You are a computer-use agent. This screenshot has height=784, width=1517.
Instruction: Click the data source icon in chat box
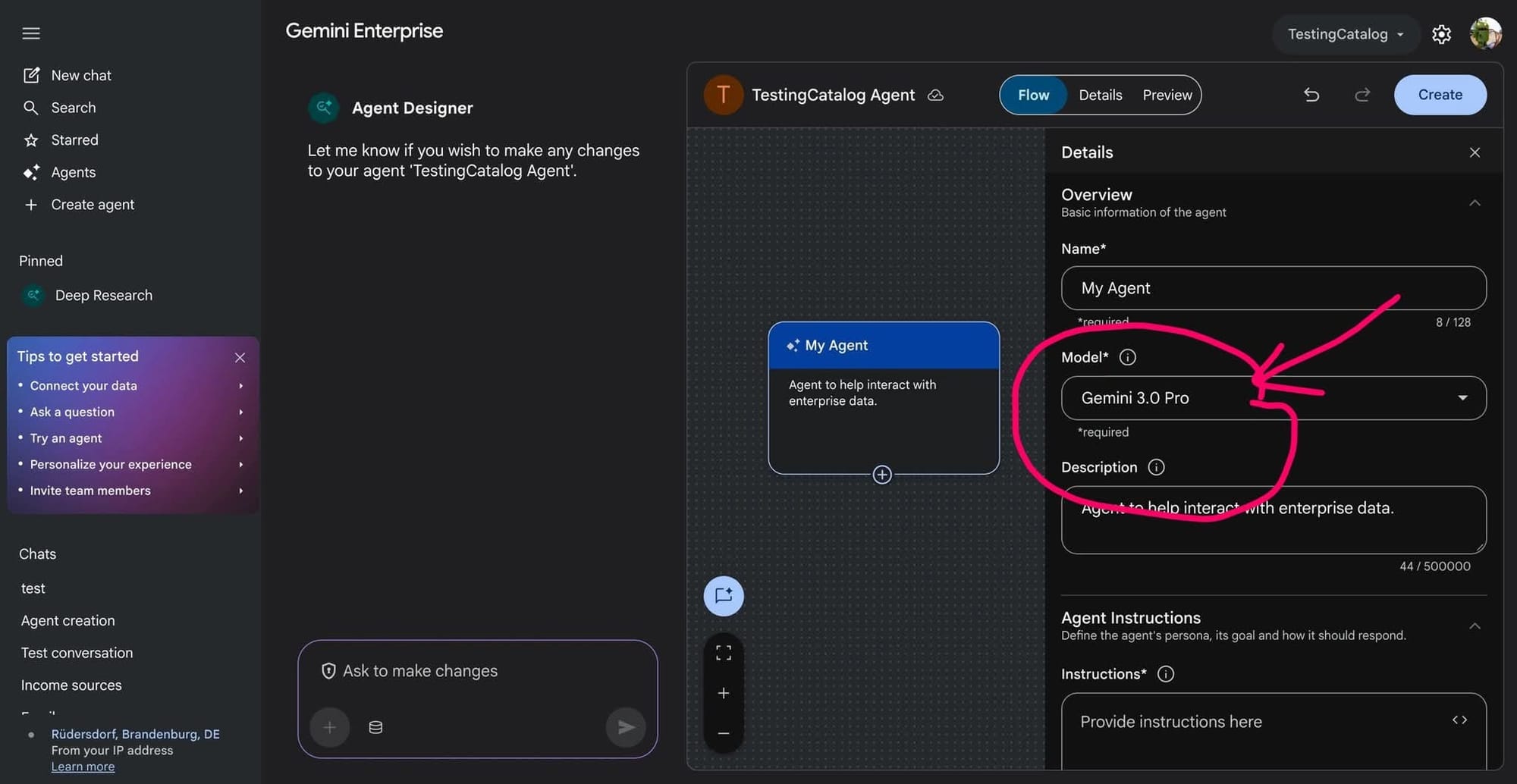[x=375, y=727]
